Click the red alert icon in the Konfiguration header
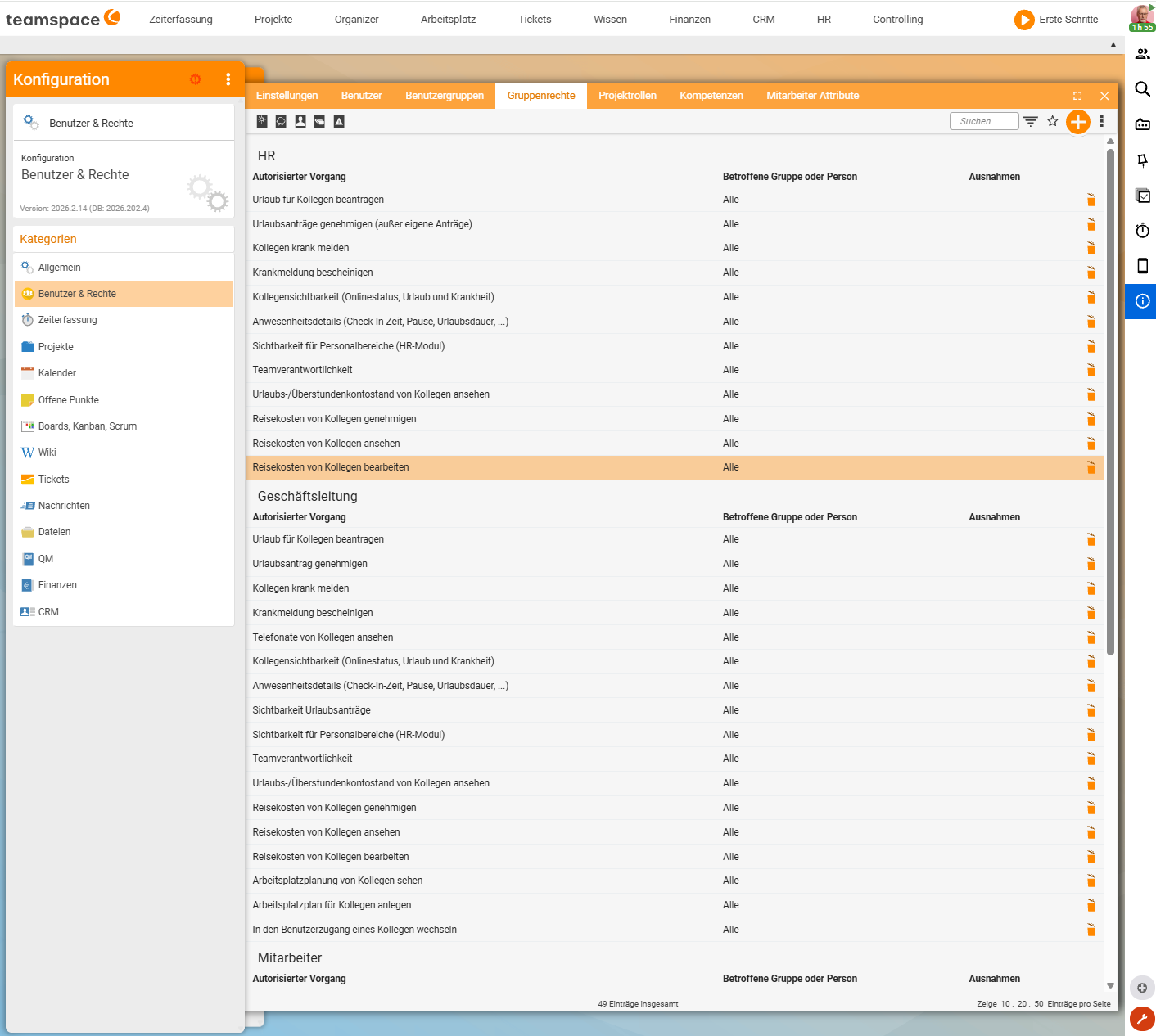 (x=196, y=79)
